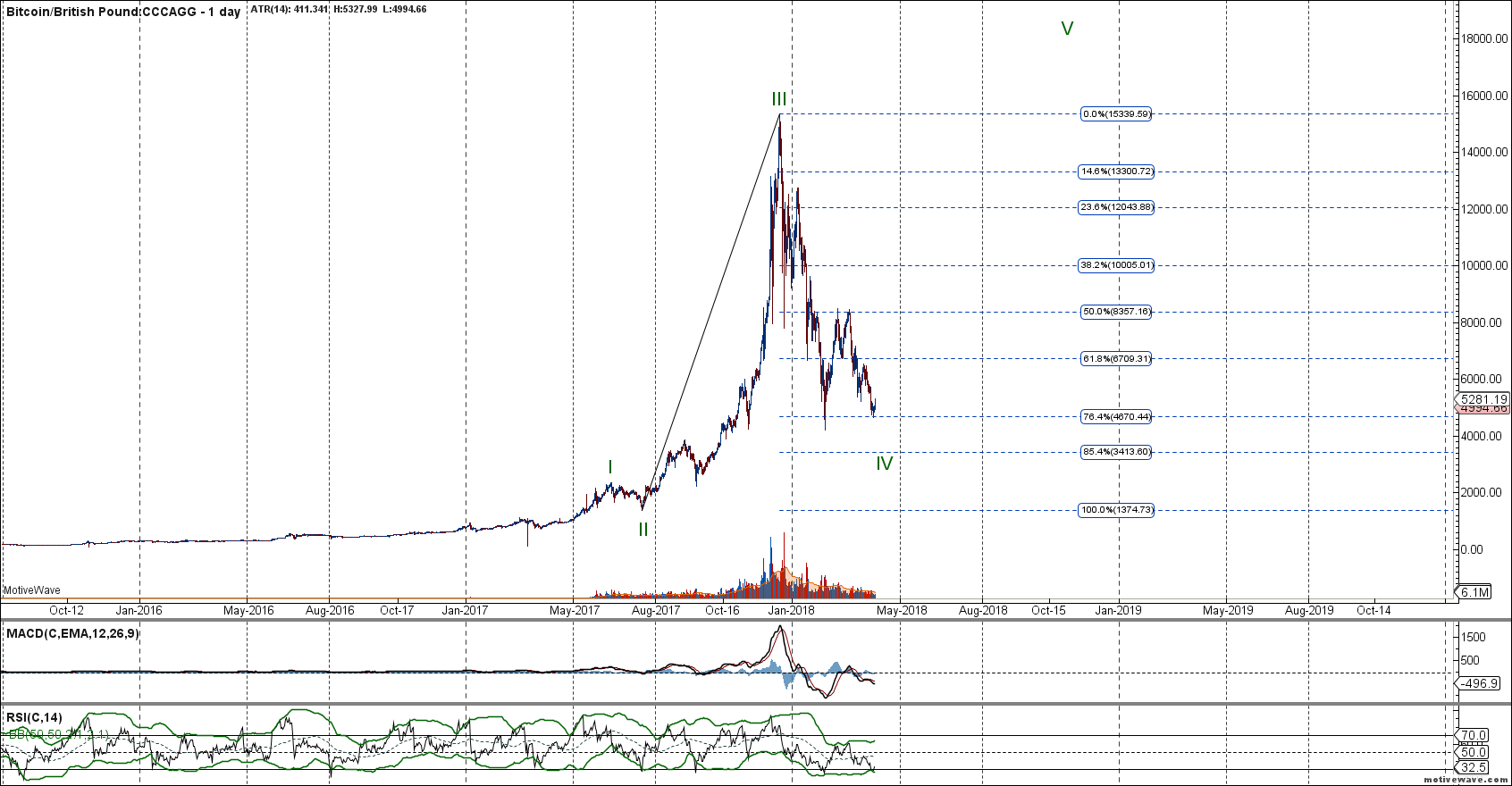1512x786 pixels.
Task: Click the 12000.00 price axis label
Action: 1486,209
